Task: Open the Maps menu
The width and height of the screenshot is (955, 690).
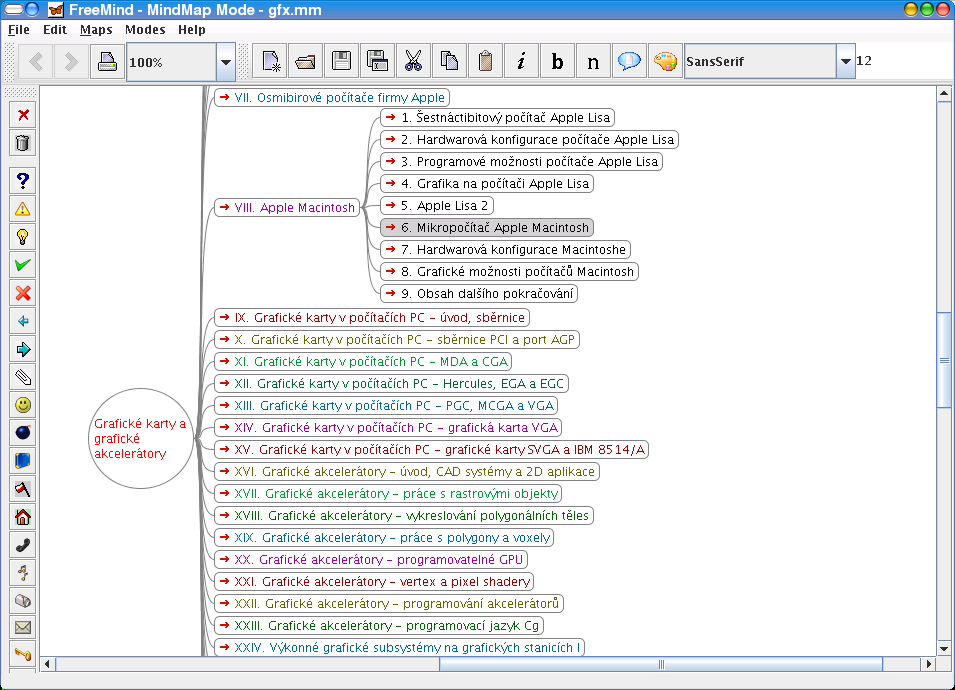Action: (x=96, y=29)
